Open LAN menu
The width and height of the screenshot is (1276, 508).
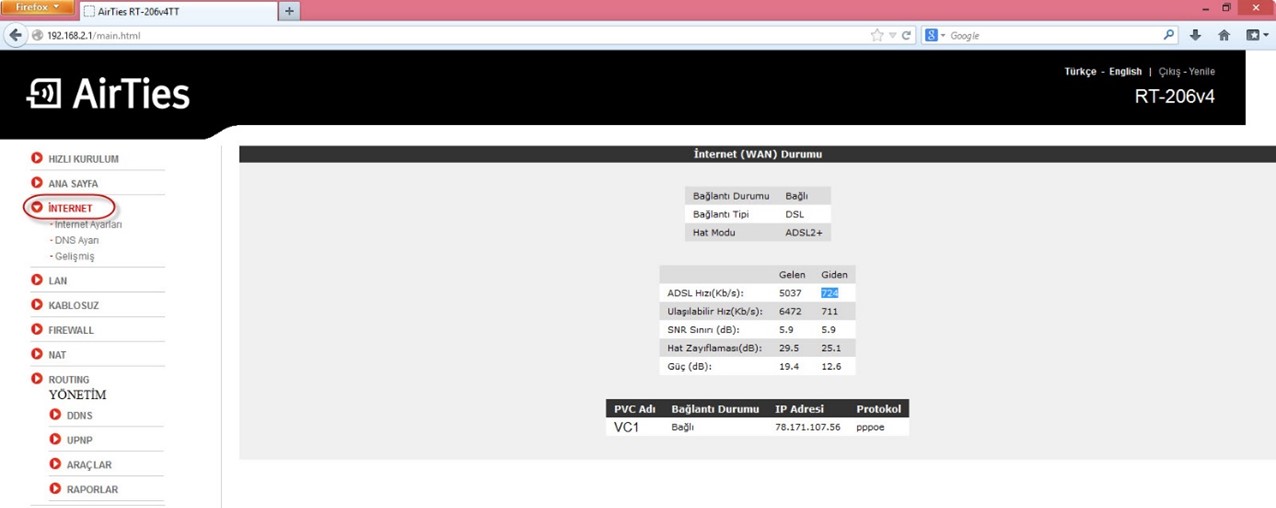57,281
